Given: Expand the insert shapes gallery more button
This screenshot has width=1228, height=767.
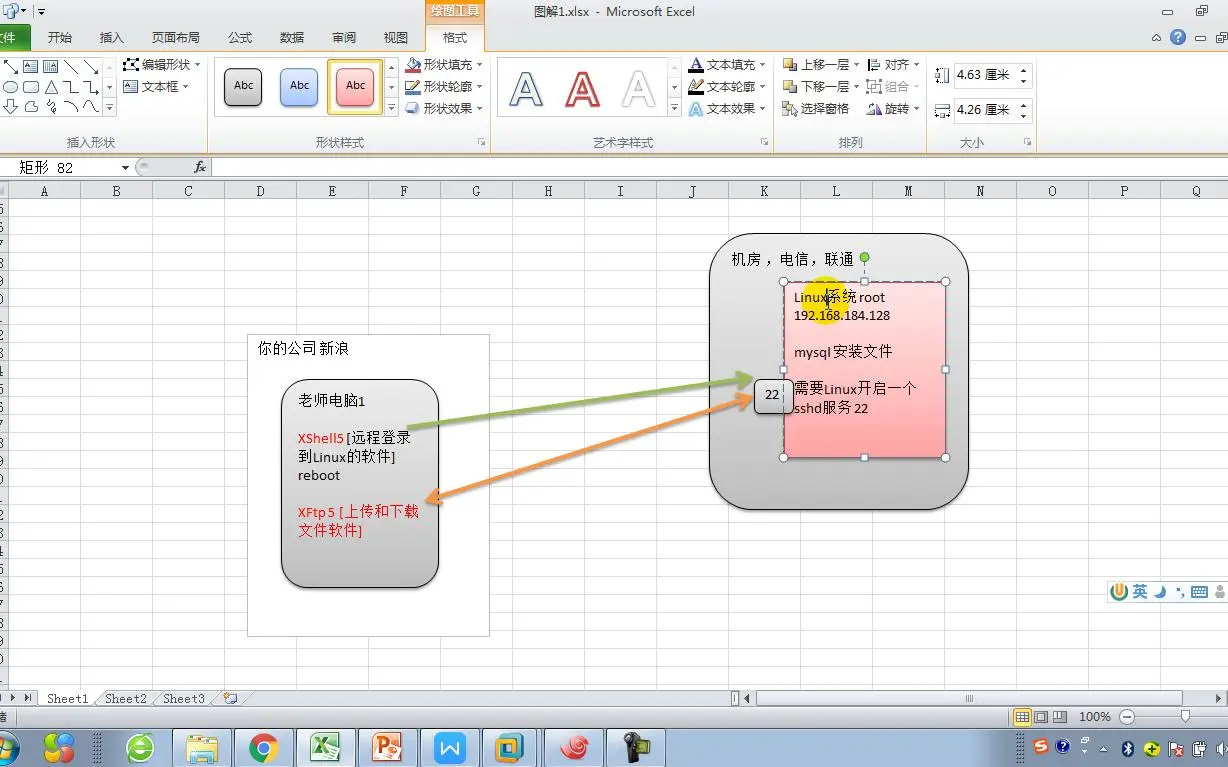Looking at the screenshot, I should coord(109,107).
